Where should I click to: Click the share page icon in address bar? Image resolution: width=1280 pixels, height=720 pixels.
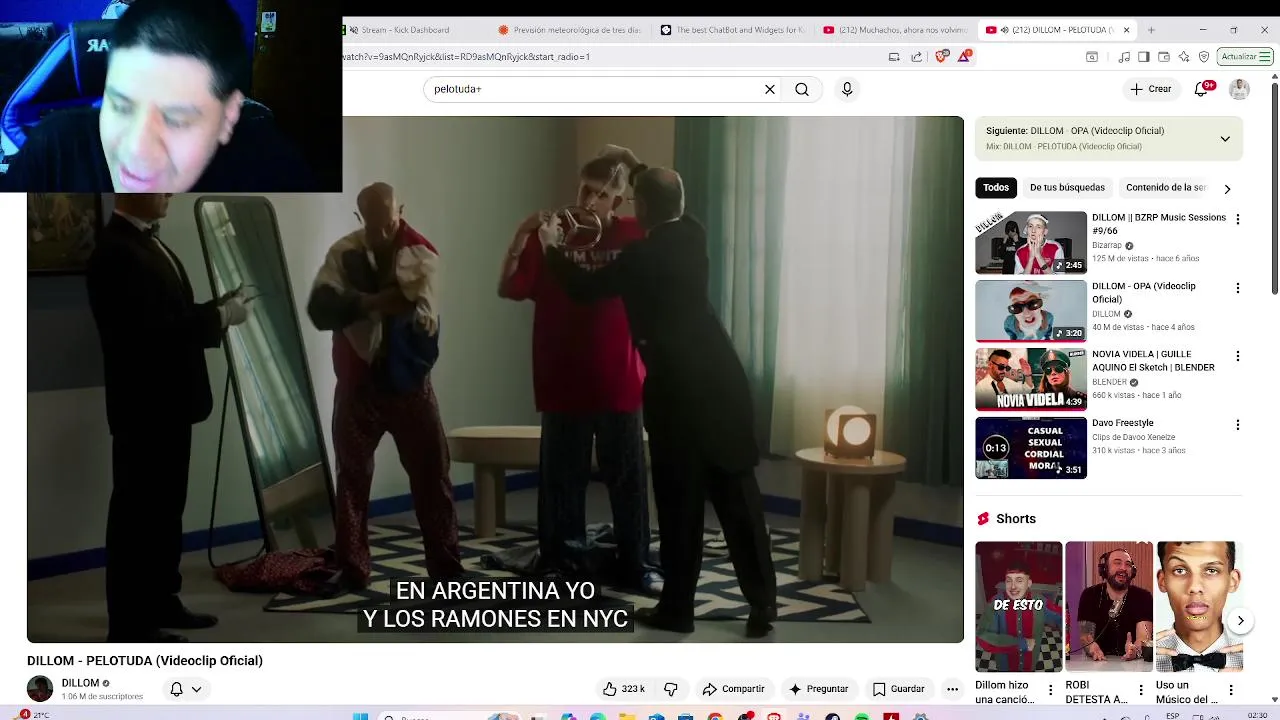917,57
